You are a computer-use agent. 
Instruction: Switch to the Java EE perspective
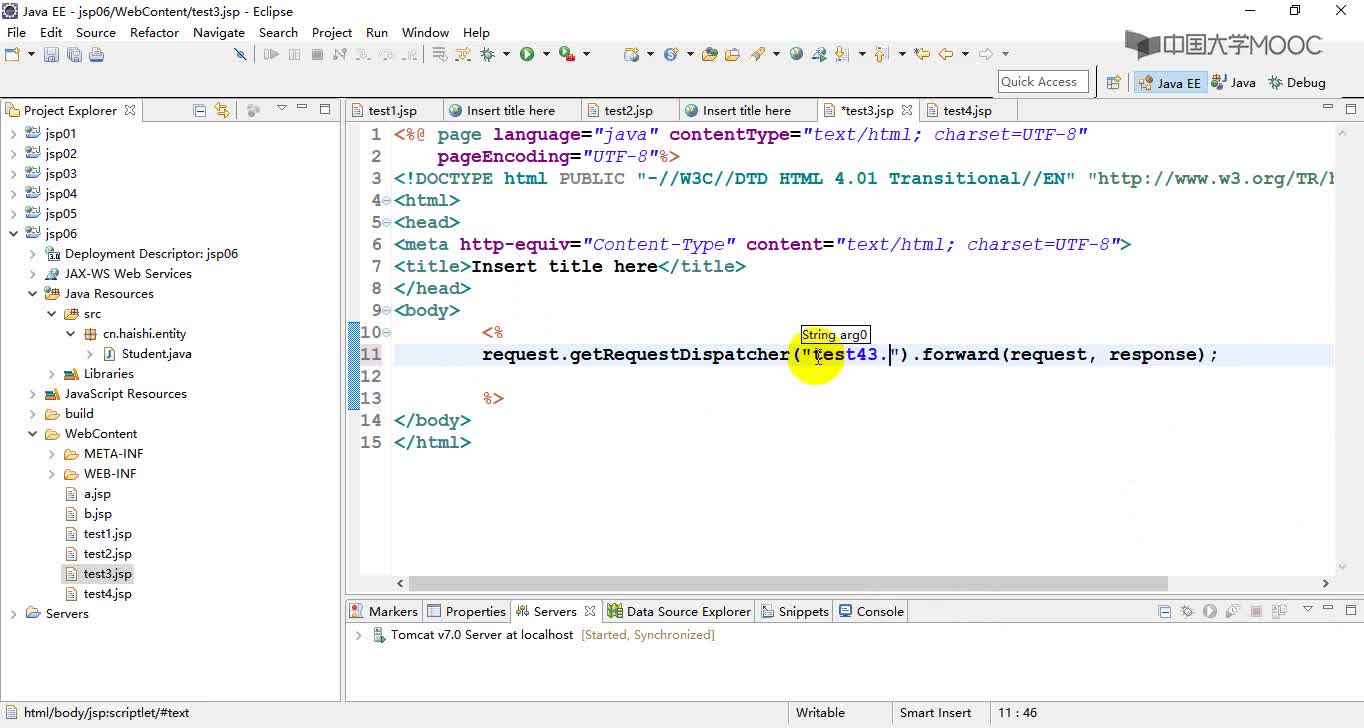pyautogui.click(x=1169, y=83)
